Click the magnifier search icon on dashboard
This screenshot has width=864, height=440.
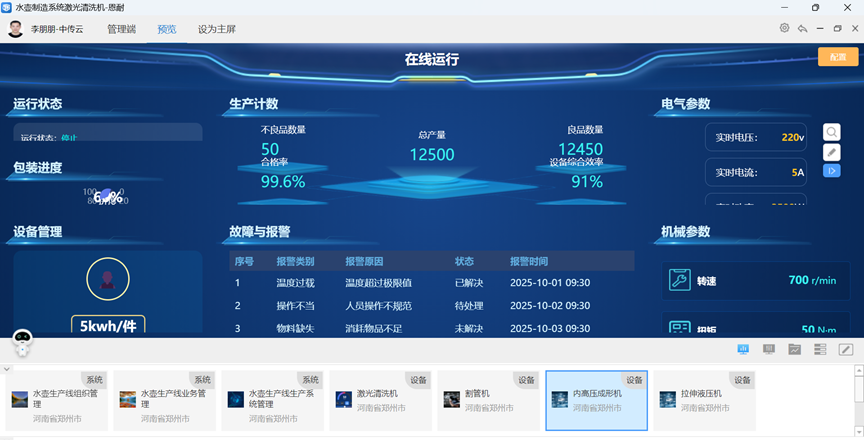tap(832, 132)
